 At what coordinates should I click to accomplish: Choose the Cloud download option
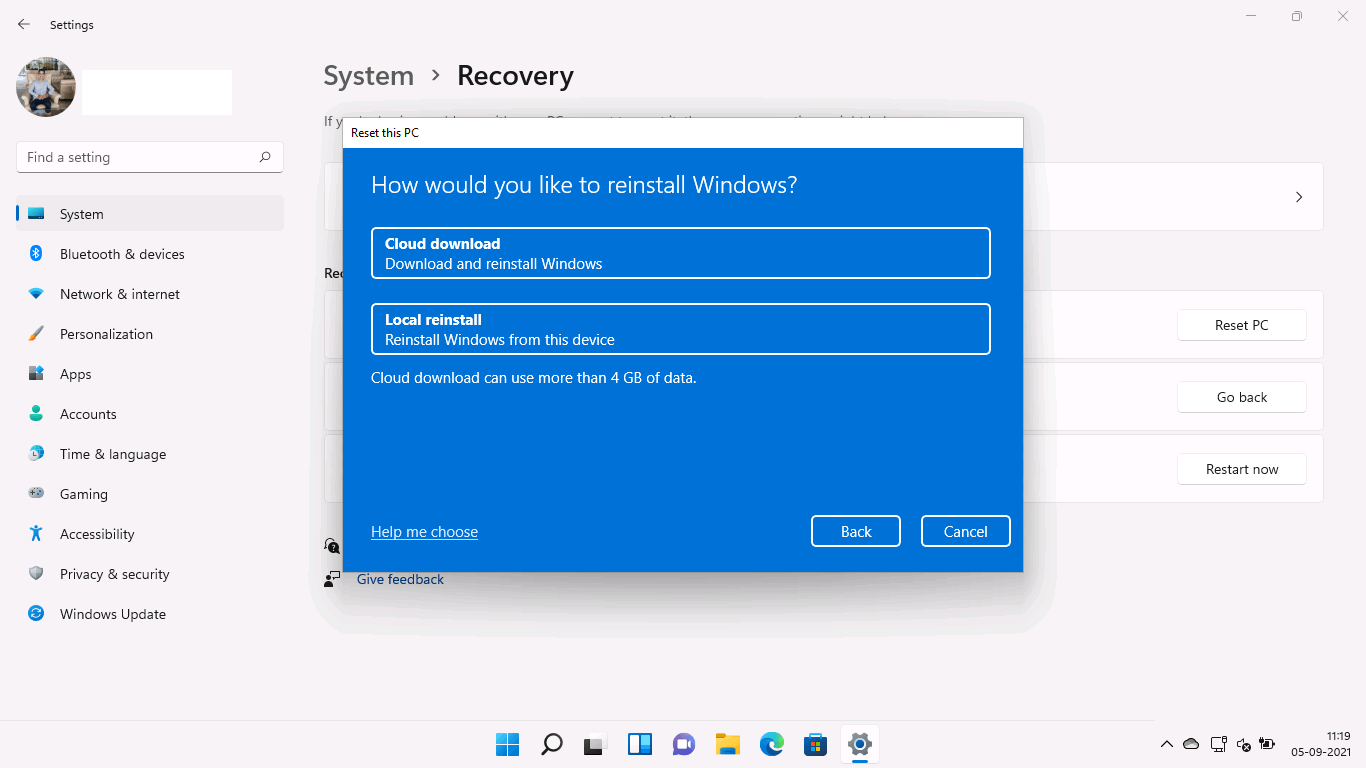680,253
